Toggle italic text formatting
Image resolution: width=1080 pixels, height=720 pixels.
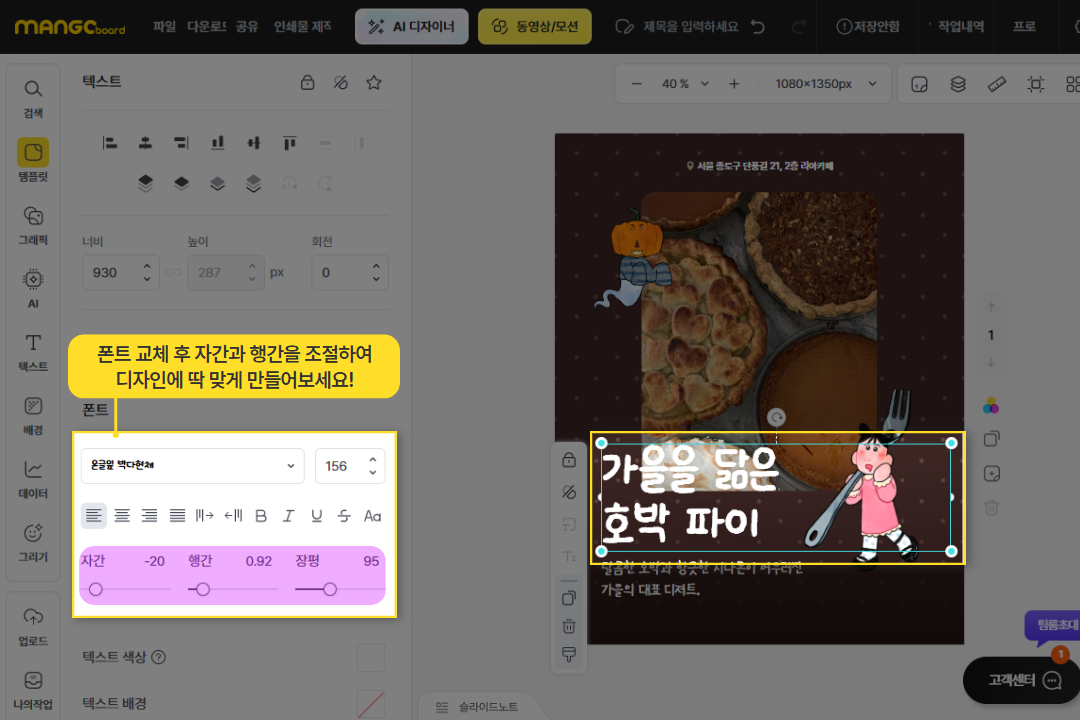pyautogui.click(x=289, y=516)
